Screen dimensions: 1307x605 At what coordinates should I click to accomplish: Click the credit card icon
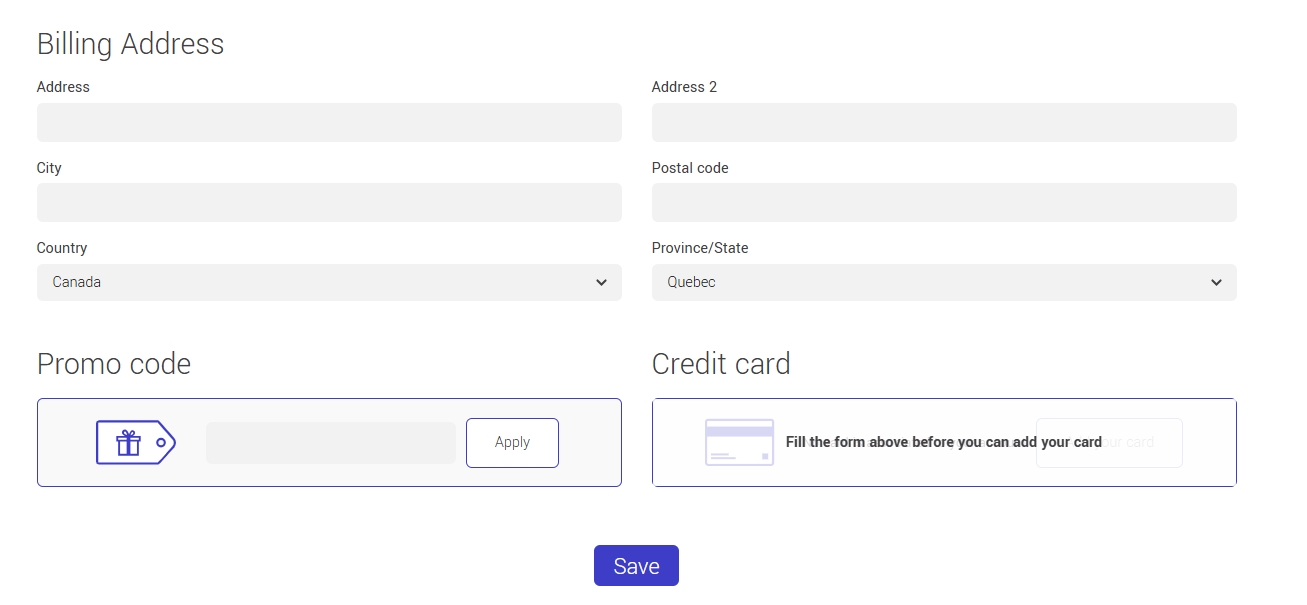[739, 442]
